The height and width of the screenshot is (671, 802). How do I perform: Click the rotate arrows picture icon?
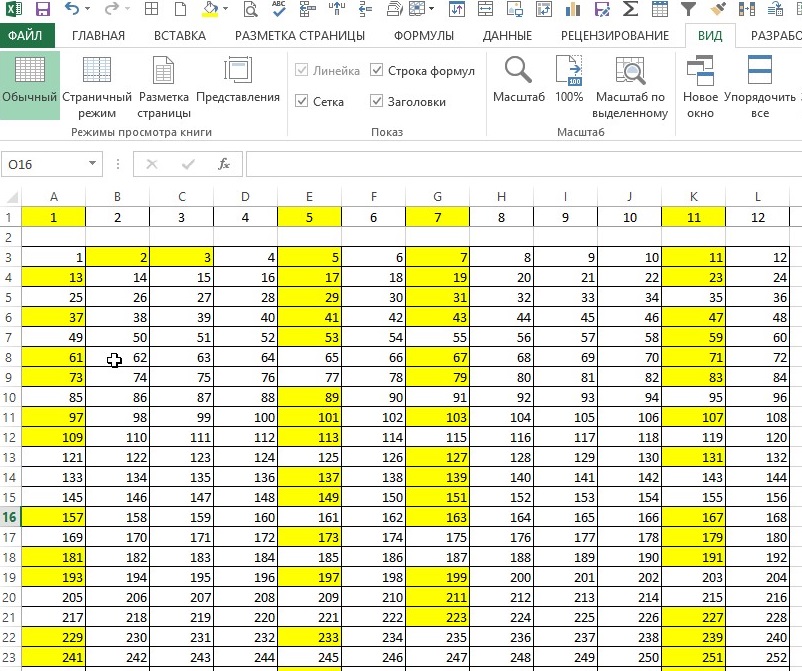click(544, 9)
